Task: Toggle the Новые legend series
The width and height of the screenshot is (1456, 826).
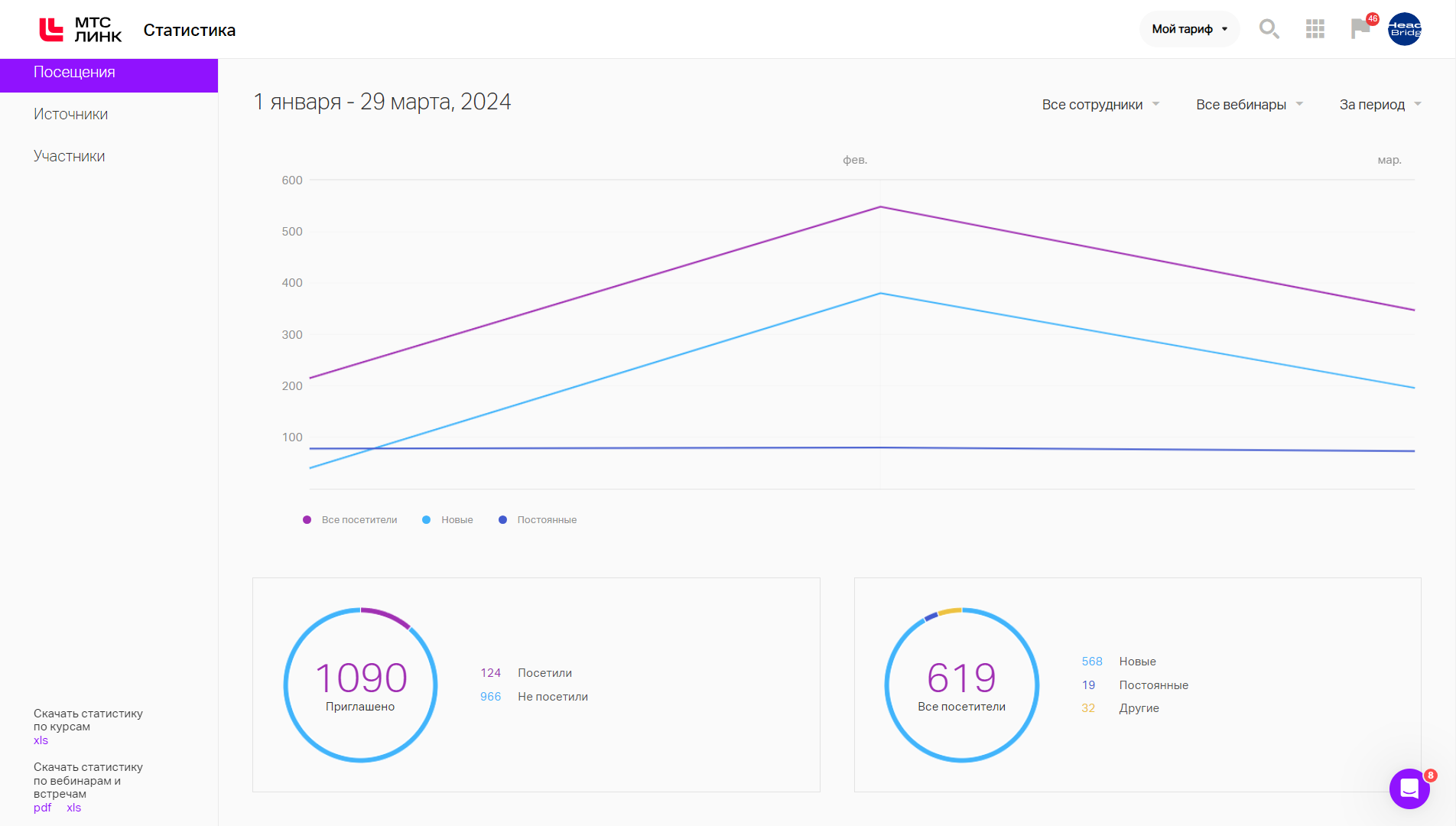Action: coord(447,520)
